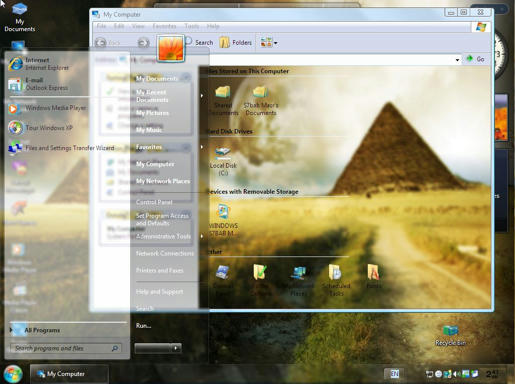The image size is (515, 384).
Task: Open the Views dropdown in toolbar
Action: tap(269, 43)
